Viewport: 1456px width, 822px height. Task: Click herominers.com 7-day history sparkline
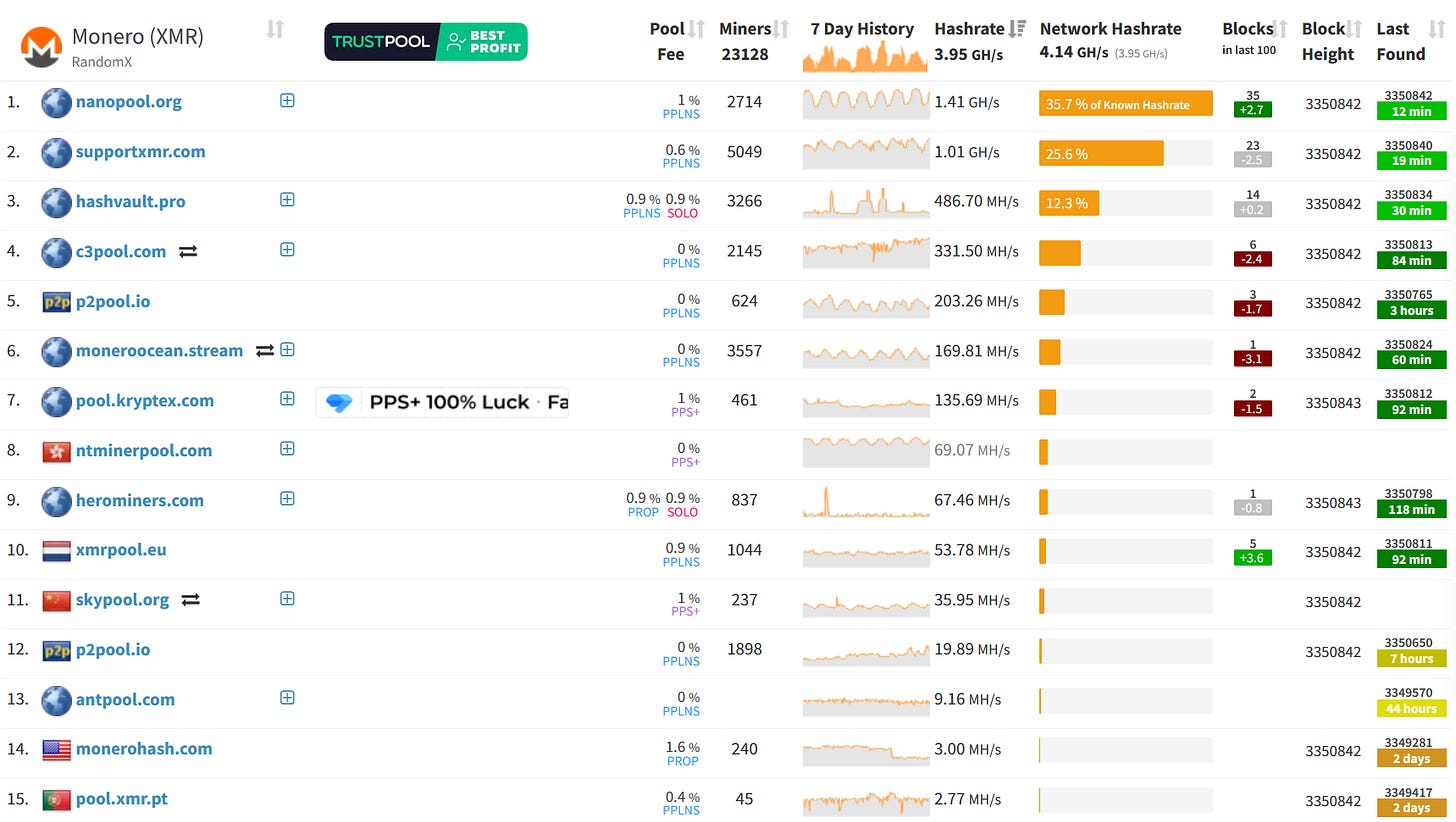click(866, 501)
